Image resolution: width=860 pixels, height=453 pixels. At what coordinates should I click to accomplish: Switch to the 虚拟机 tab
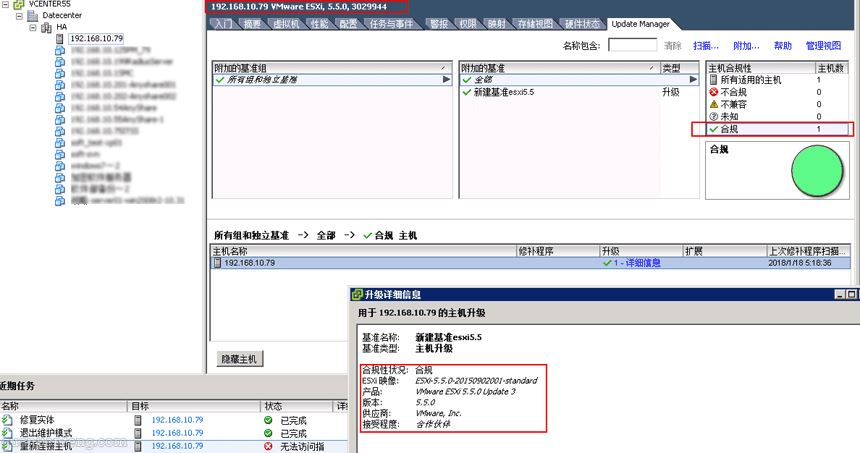[286, 24]
